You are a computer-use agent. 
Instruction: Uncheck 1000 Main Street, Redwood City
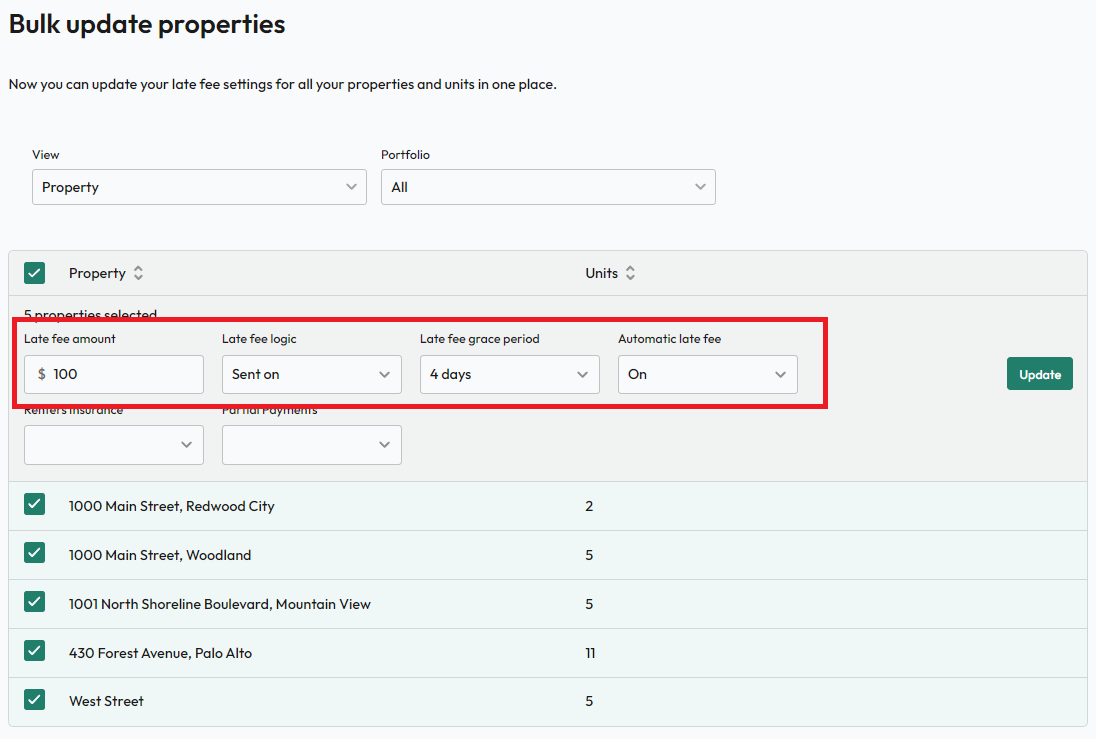coord(34,504)
